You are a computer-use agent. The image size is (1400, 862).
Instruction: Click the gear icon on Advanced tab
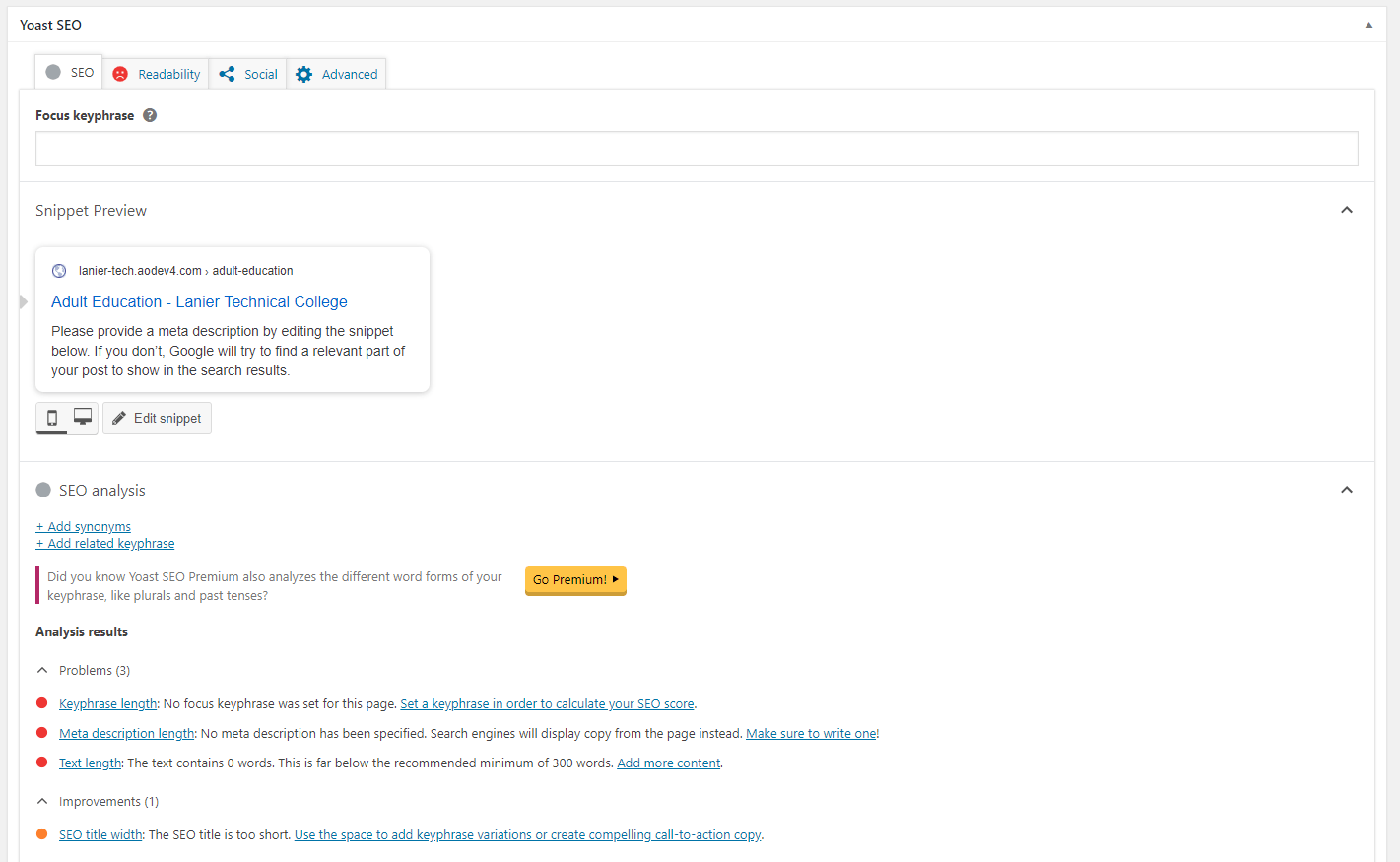pyautogui.click(x=304, y=74)
